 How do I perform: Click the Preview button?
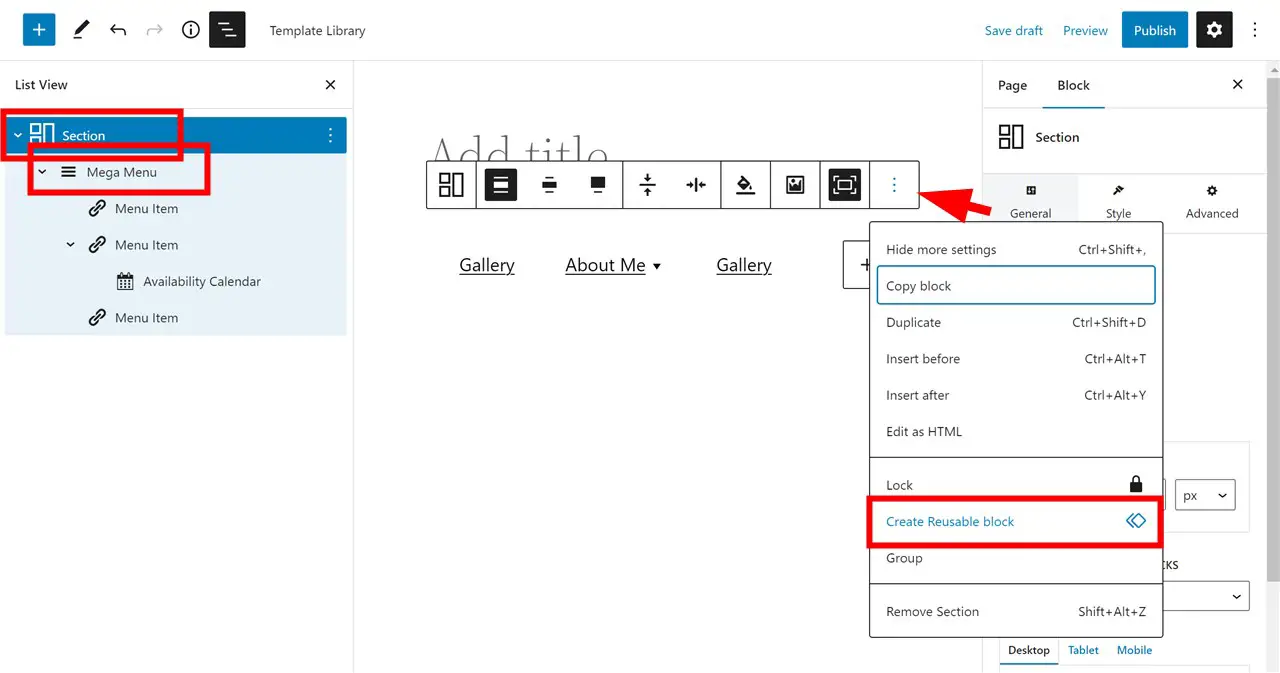(x=1085, y=30)
